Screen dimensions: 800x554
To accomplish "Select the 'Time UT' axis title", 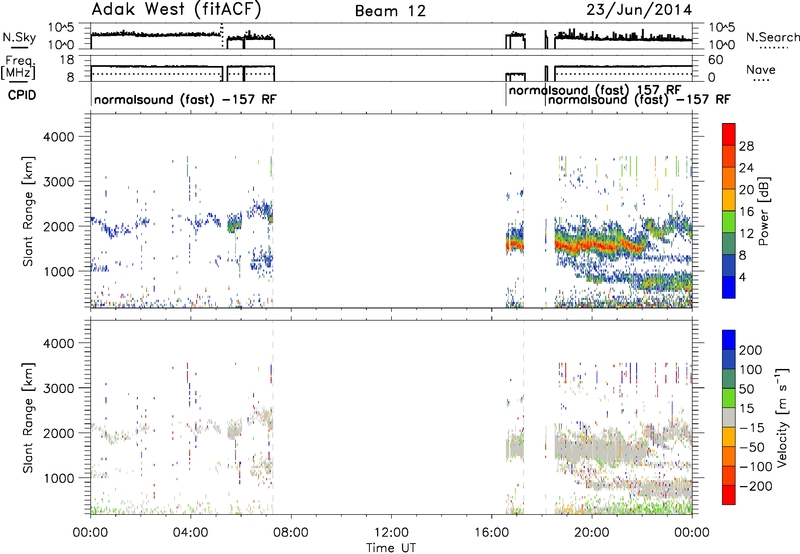I will (391, 548).
